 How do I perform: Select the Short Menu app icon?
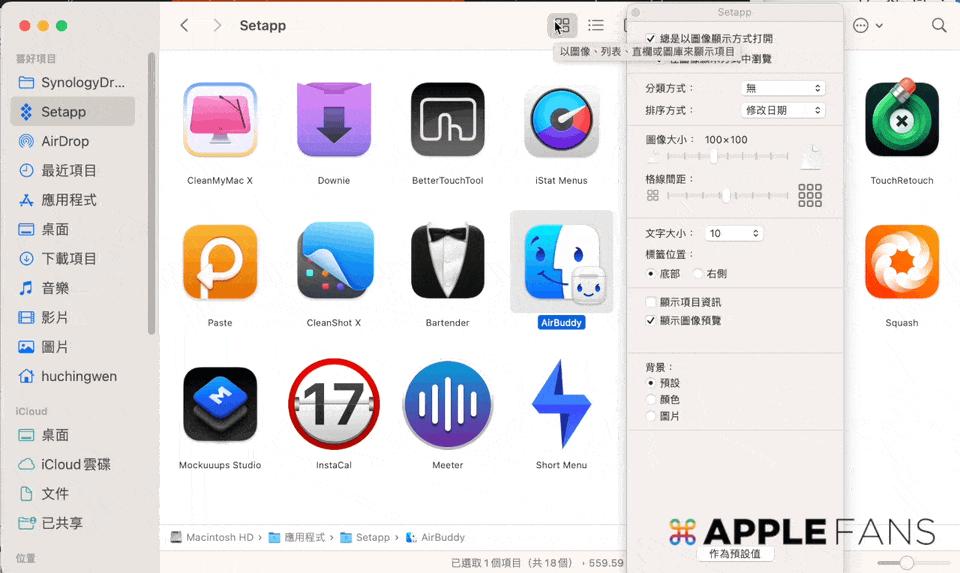pyautogui.click(x=561, y=404)
